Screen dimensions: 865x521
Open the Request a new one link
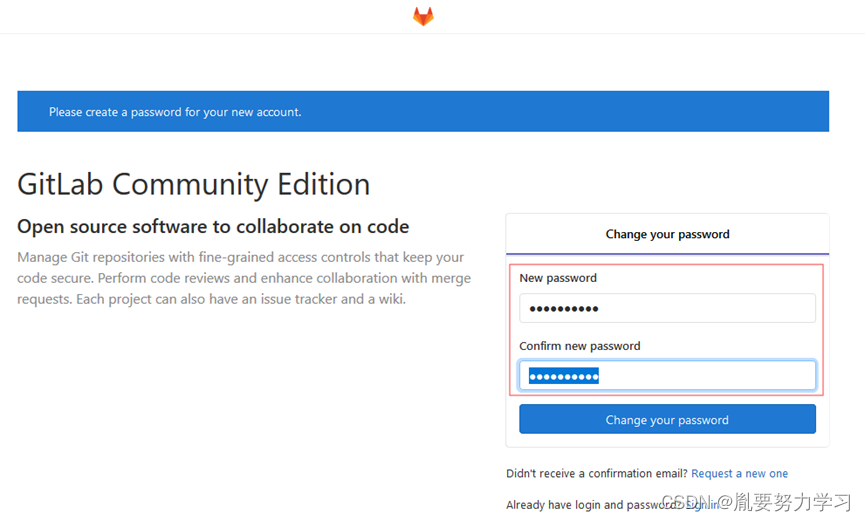point(739,474)
